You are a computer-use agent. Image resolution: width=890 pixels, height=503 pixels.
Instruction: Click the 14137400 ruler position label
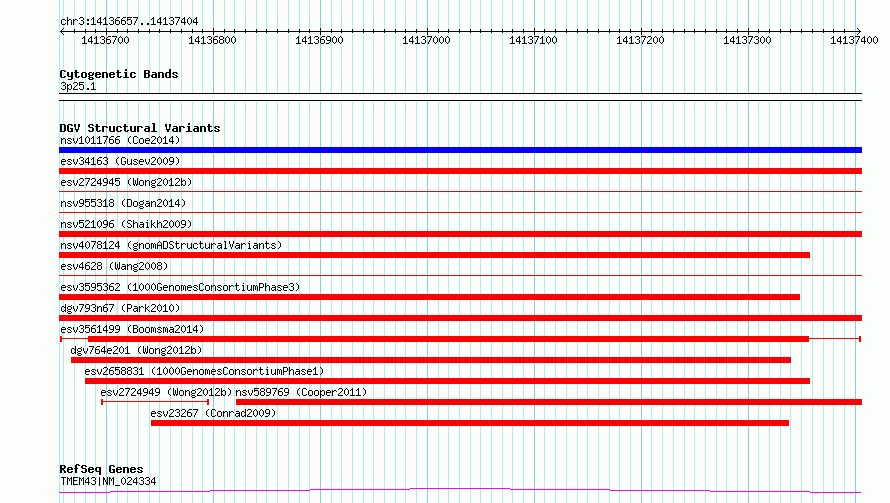[x=854, y=40]
